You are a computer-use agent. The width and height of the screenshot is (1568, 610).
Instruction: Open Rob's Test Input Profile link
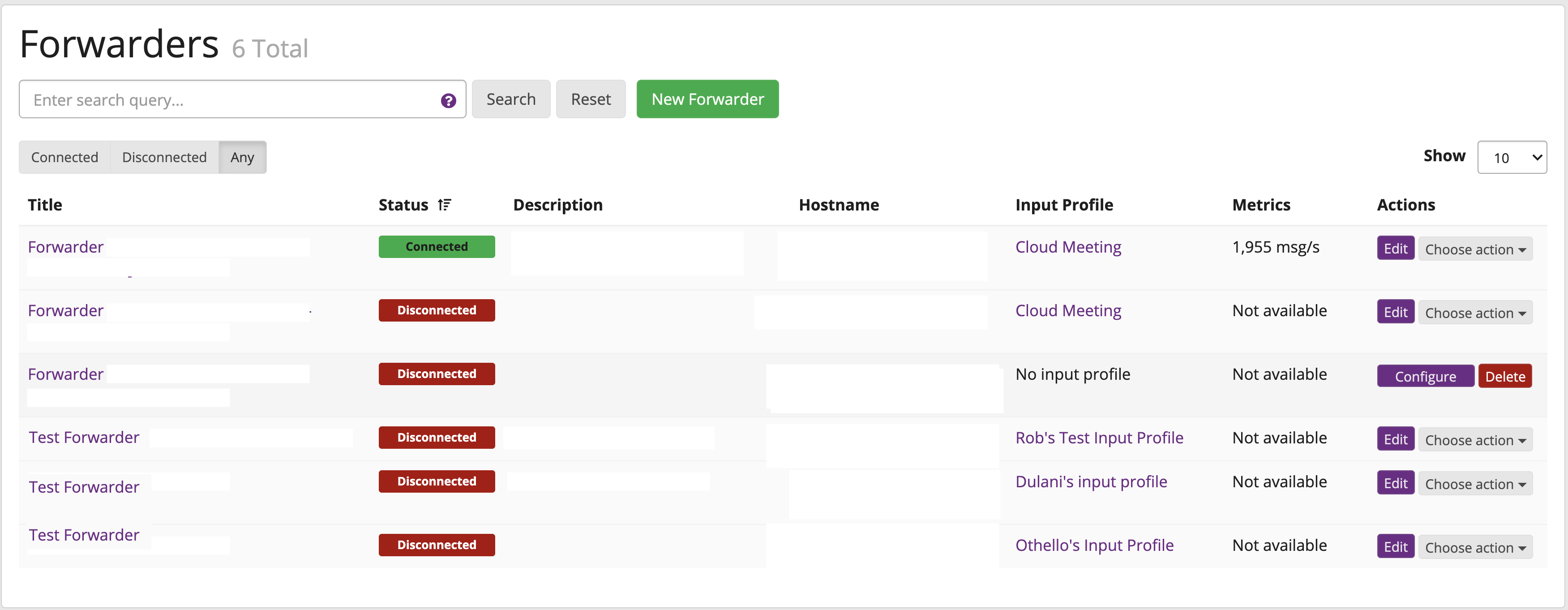(x=1099, y=438)
